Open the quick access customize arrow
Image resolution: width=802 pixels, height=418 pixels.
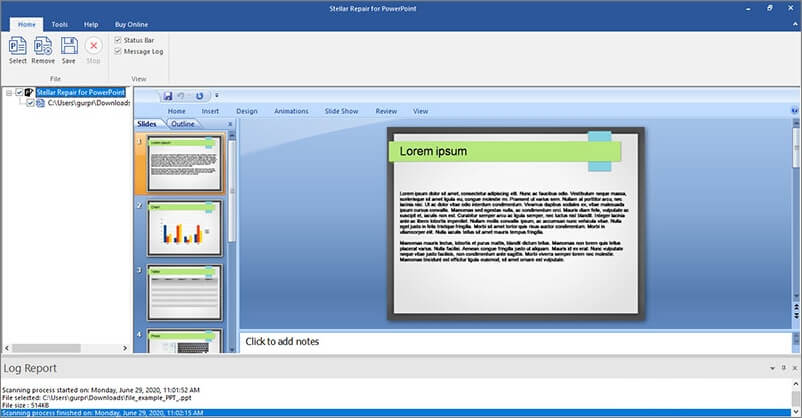[x=217, y=96]
